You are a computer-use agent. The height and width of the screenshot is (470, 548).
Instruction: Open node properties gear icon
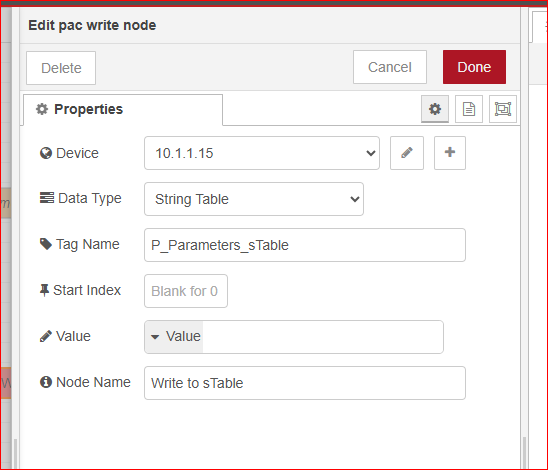coord(435,109)
